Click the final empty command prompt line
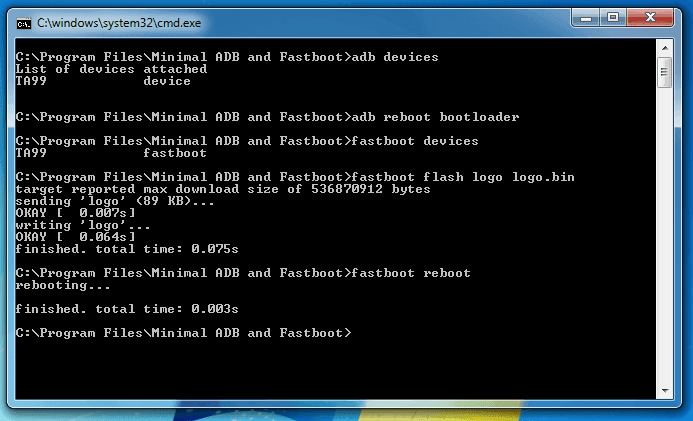Viewport: 693px width, 421px height. pos(183,333)
